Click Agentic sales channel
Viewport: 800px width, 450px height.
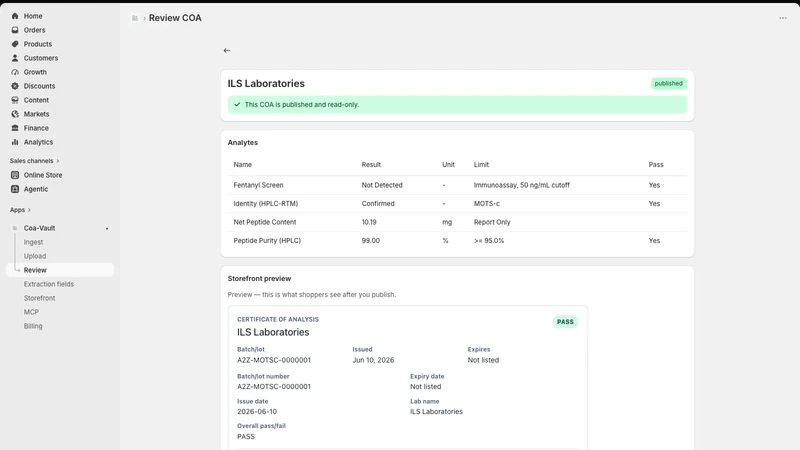[36, 189]
